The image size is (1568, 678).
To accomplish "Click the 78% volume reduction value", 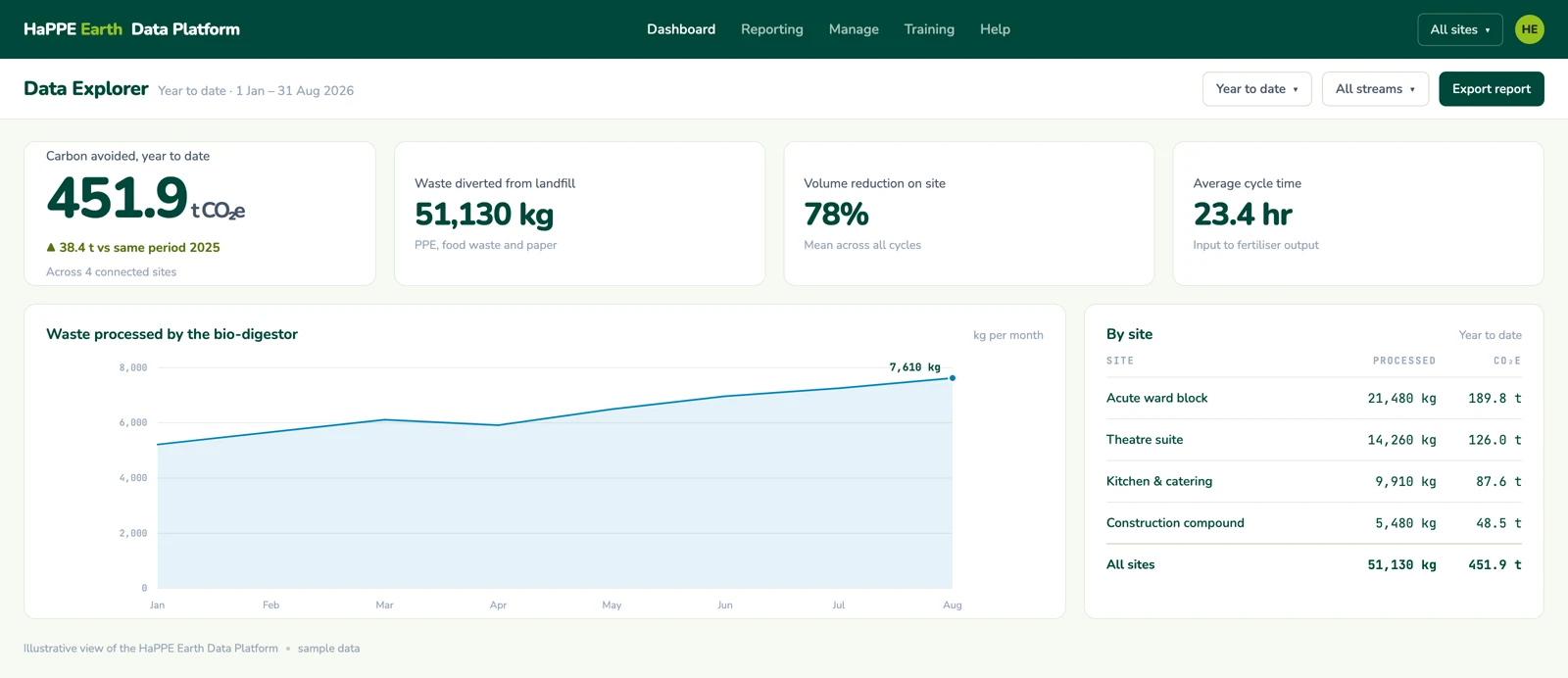I will tap(836, 214).
